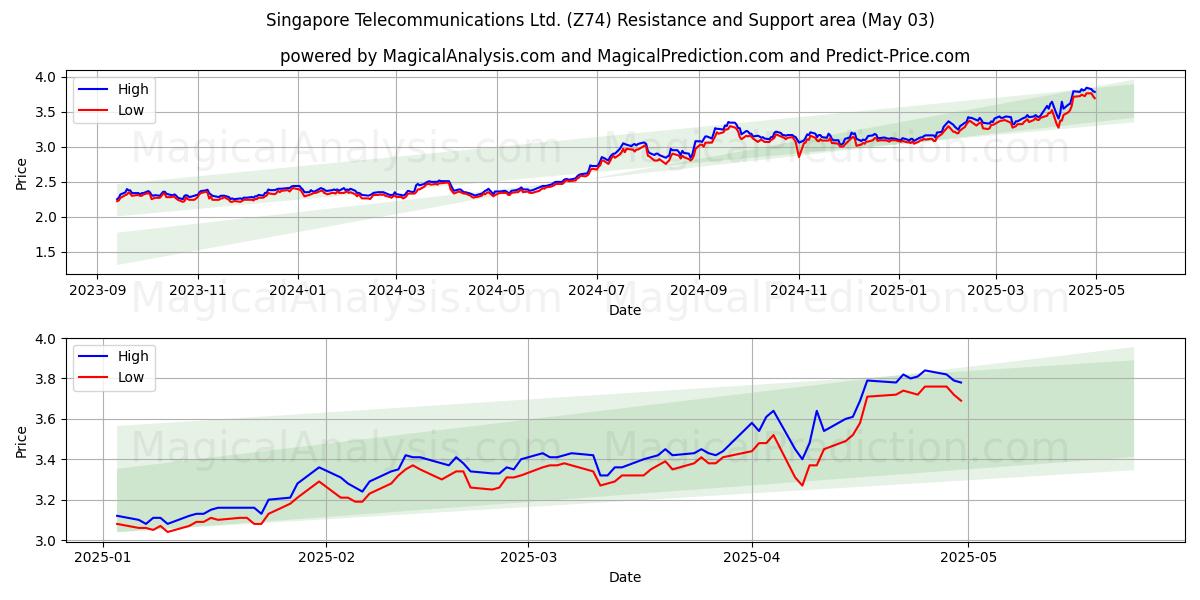Click the '2.5' y-axis tick on top chart
This screenshot has height=600, width=1200.
pos(48,182)
